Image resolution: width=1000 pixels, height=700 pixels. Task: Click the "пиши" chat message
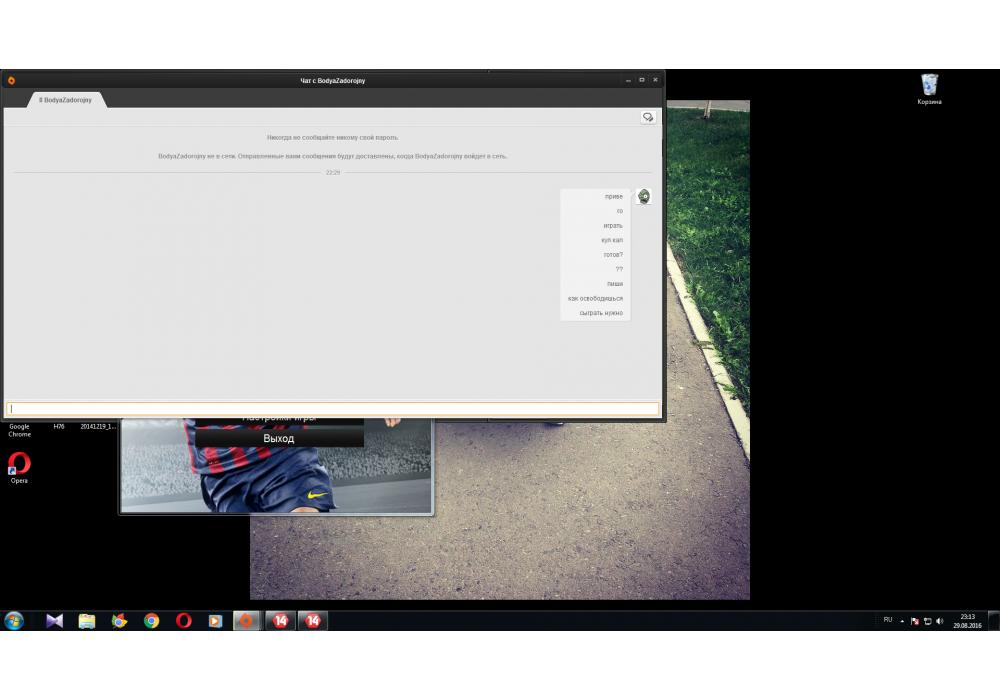point(615,284)
